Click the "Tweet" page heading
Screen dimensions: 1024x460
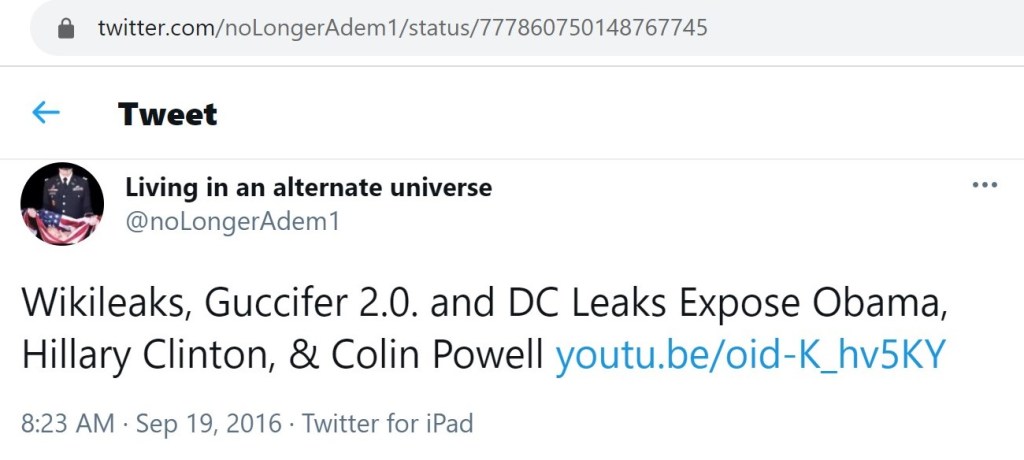(x=167, y=114)
